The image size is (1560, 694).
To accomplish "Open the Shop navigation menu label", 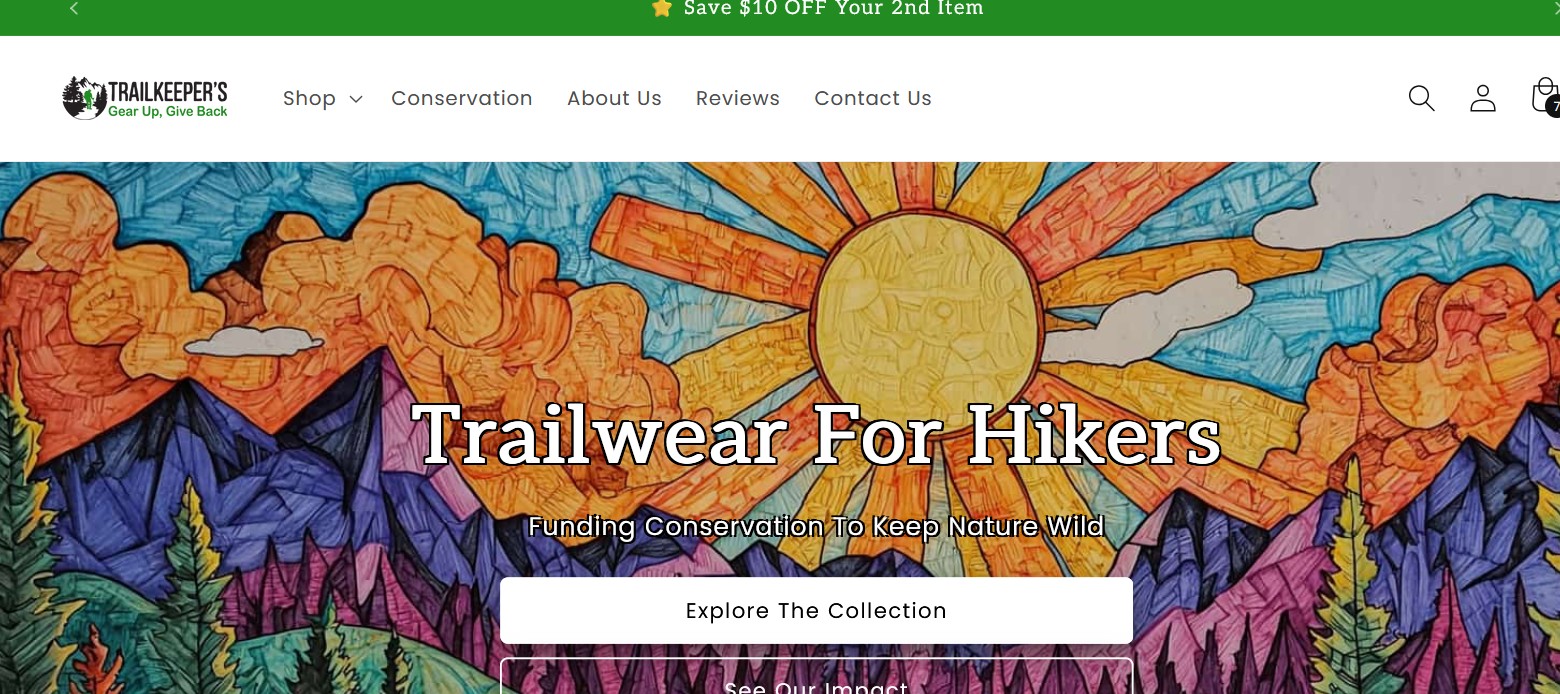I will pos(309,98).
